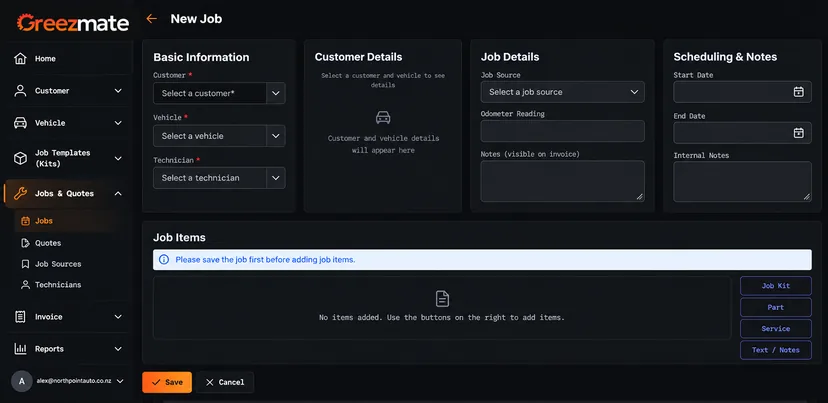Screen dimensions: 828x403
Task: Click the End Date input field
Action: (742, 133)
